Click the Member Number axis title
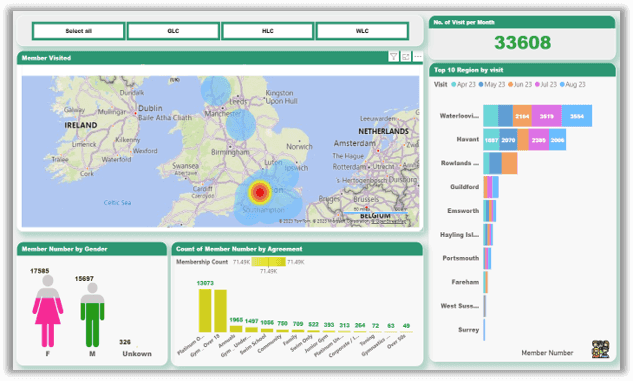This screenshot has width=633, height=381. 547,353
